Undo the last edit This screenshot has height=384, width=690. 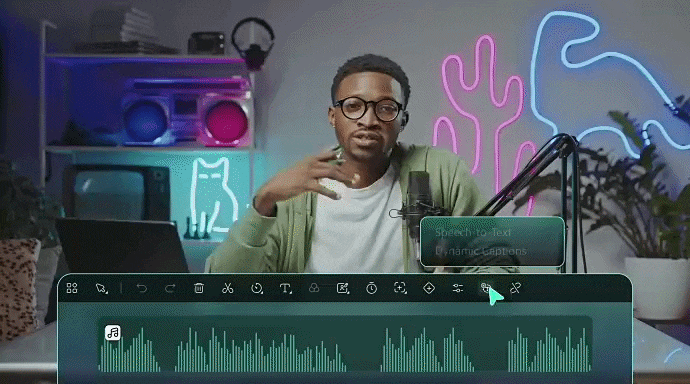click(142, 288)
